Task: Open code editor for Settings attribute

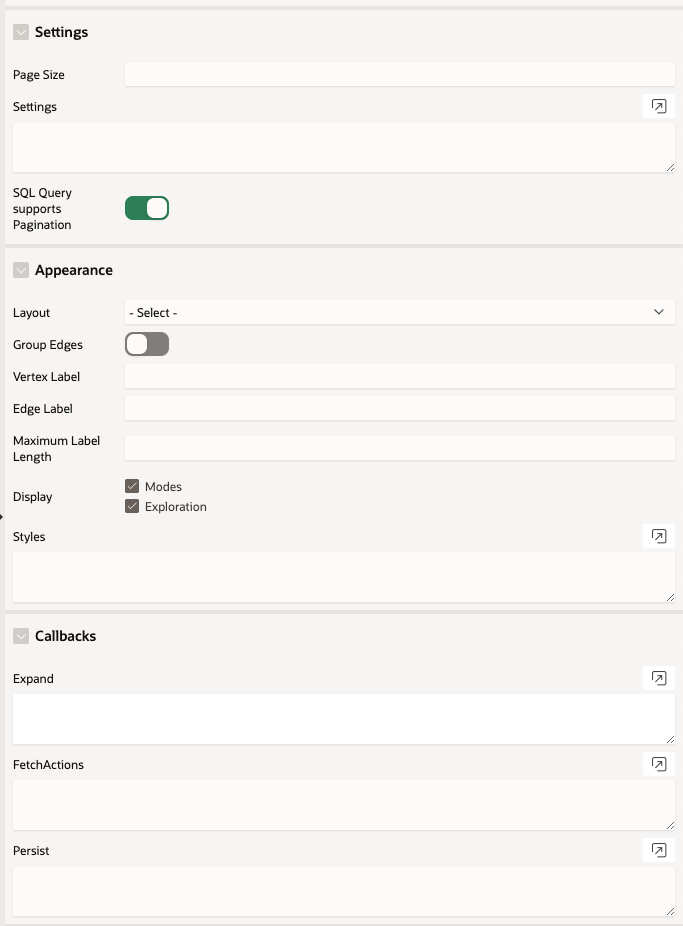Action: tap(659, 106)
